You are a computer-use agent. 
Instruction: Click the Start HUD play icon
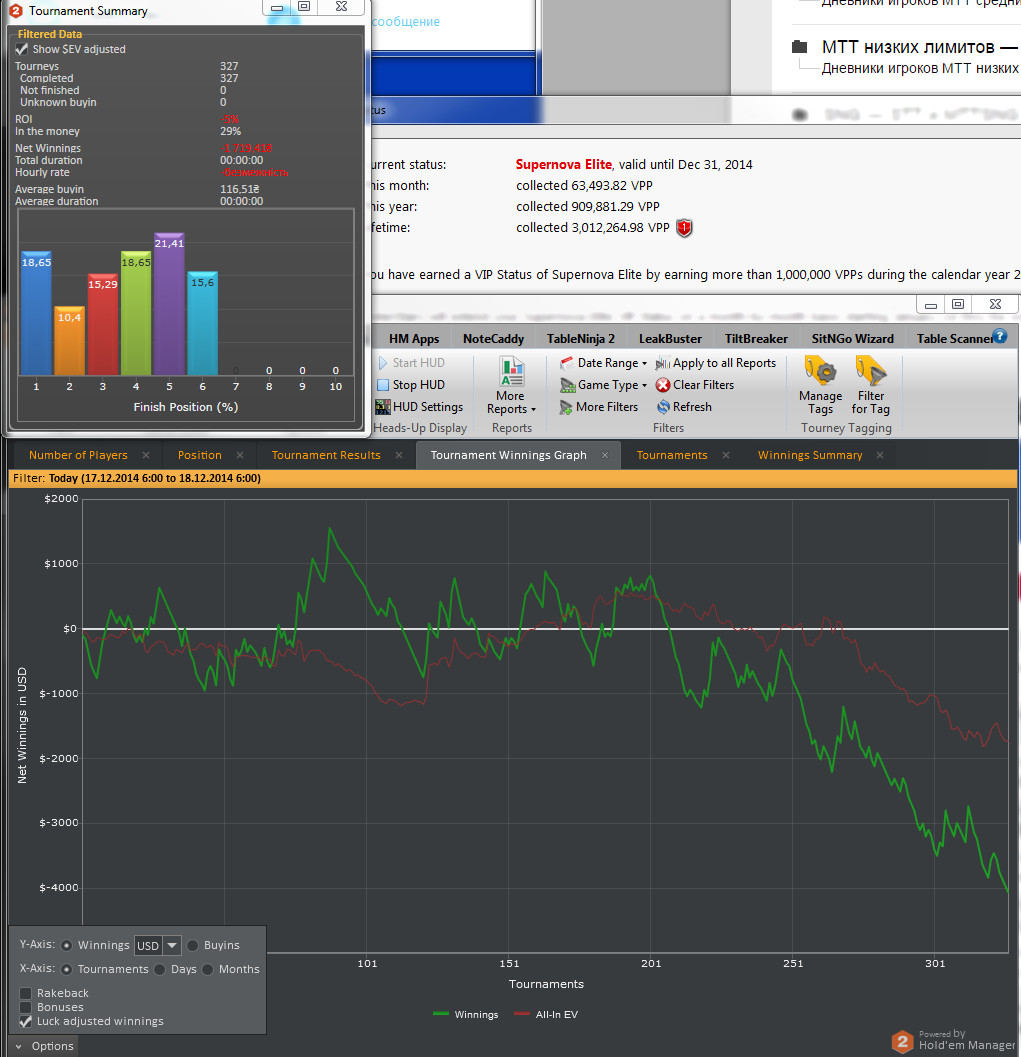pos(383,363)
